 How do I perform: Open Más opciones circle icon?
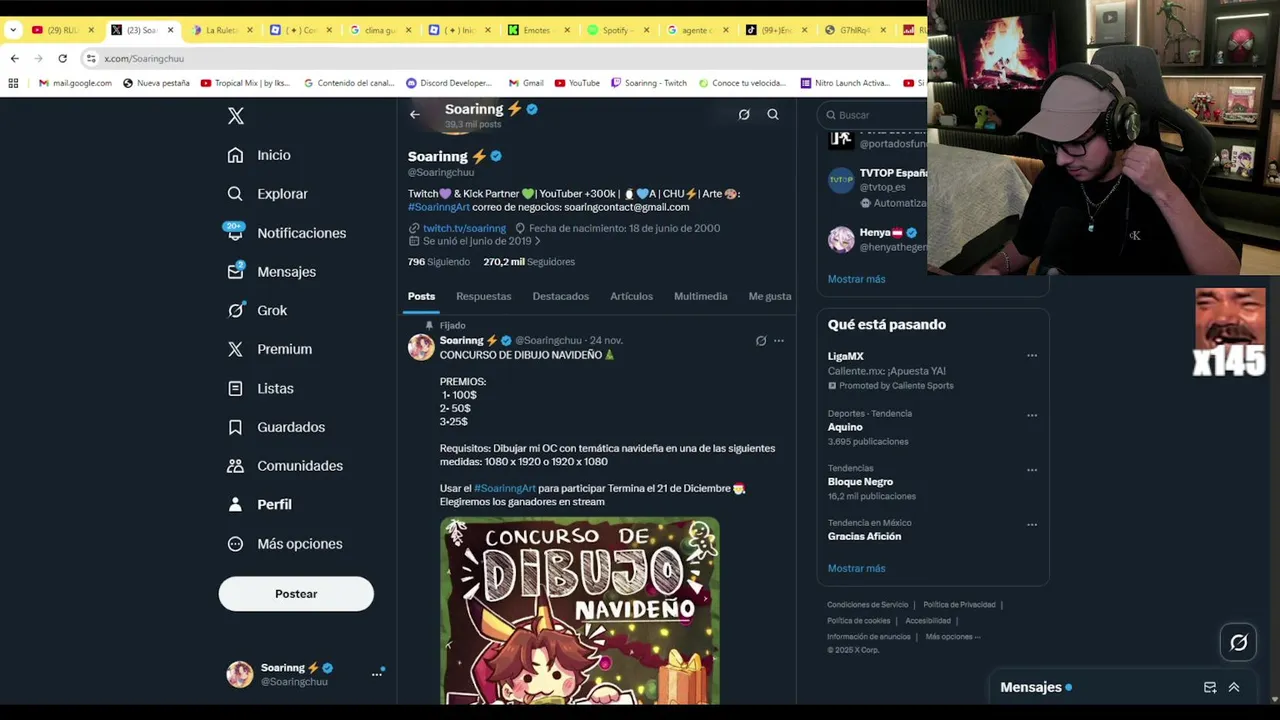click(235, 544)
